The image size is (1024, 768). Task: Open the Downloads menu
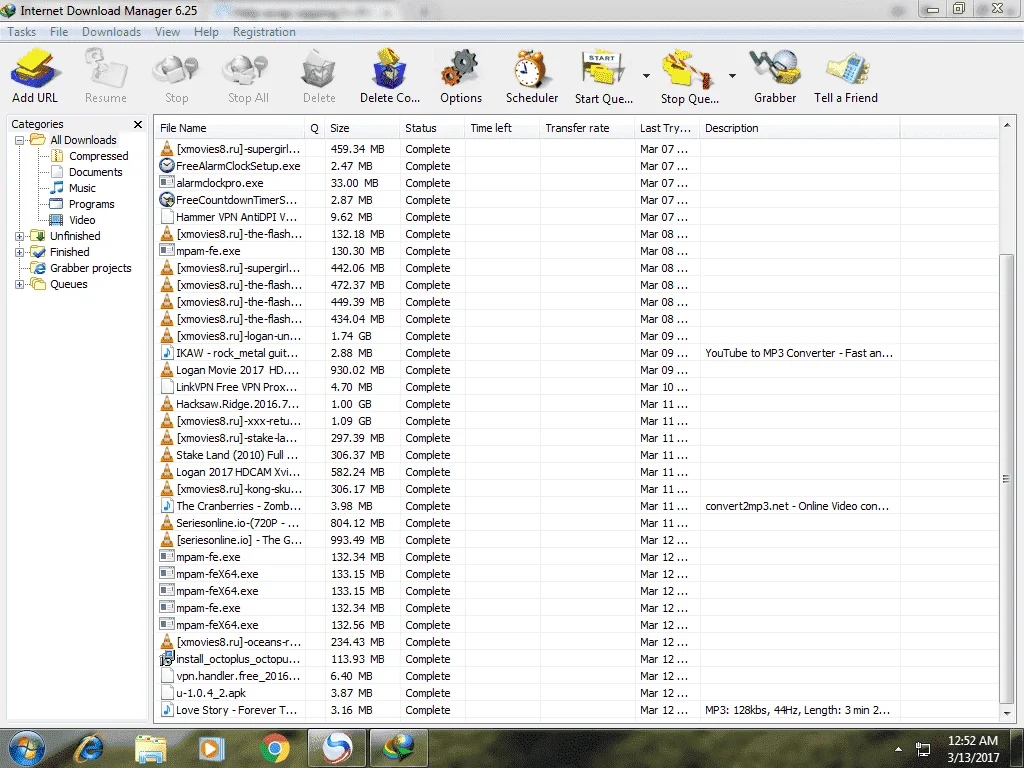[x=111, y=32]
